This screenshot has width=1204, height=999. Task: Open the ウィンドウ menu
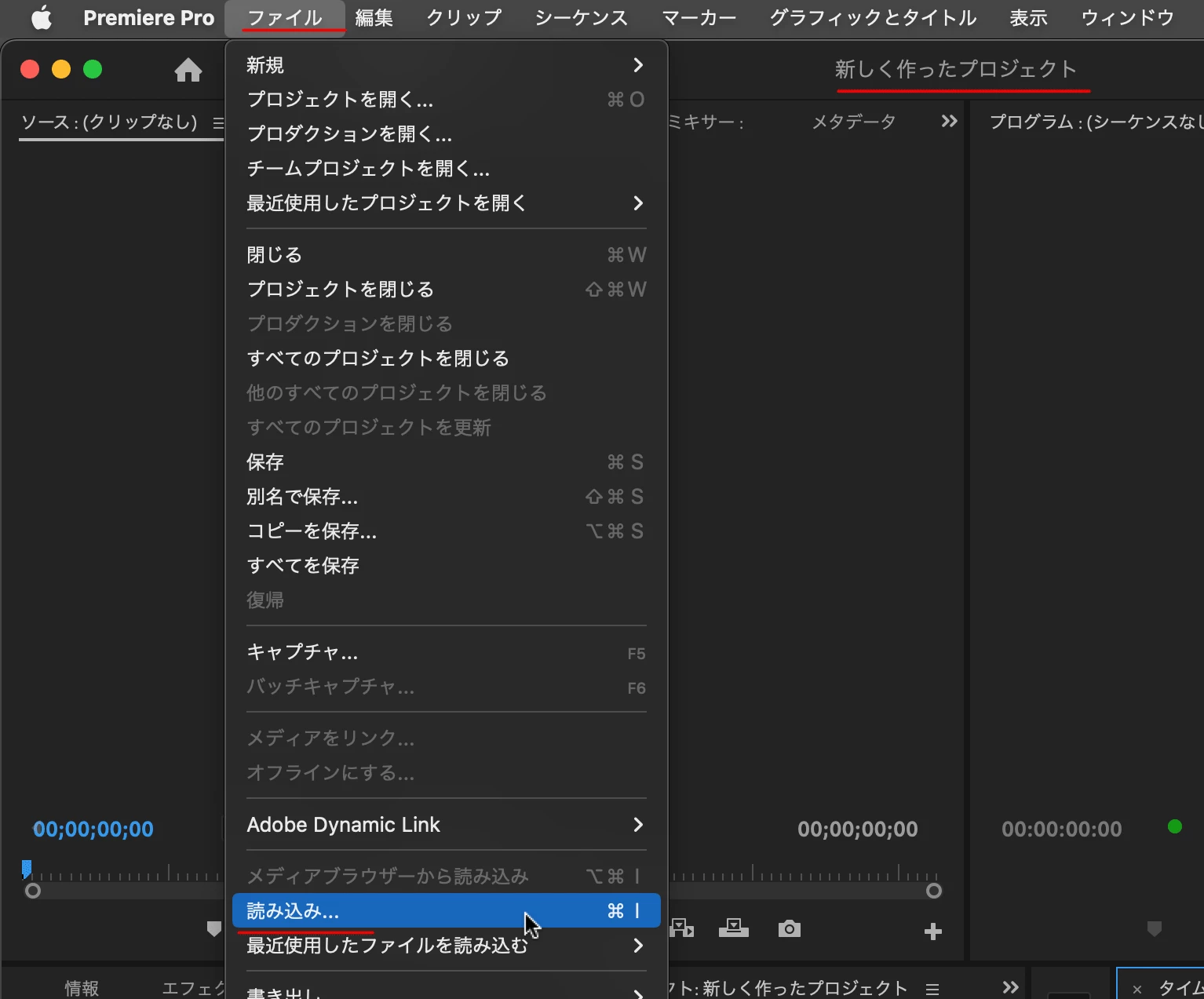pos(1128,17)
